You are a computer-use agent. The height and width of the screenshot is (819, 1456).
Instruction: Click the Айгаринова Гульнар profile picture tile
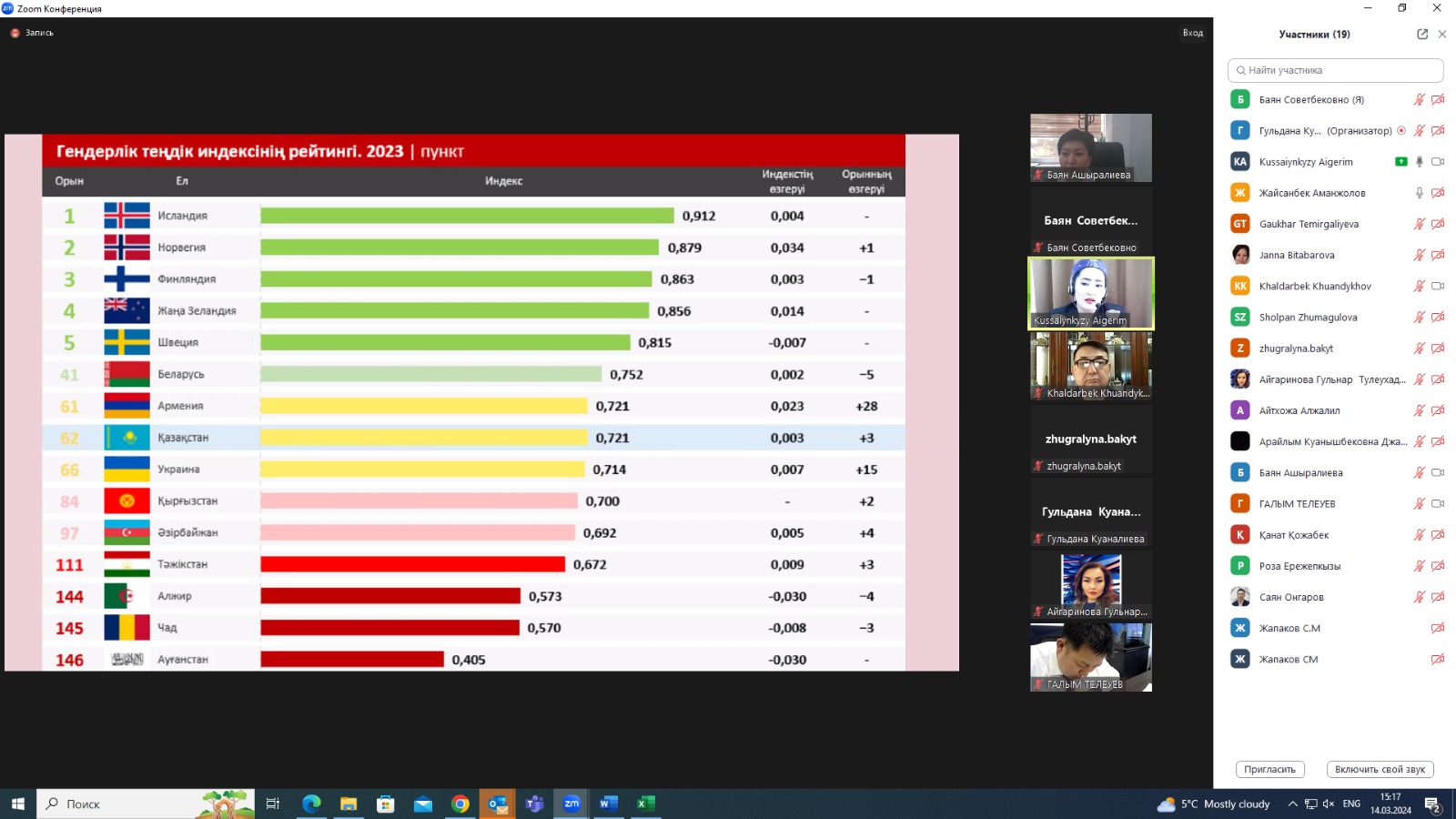1091,584
